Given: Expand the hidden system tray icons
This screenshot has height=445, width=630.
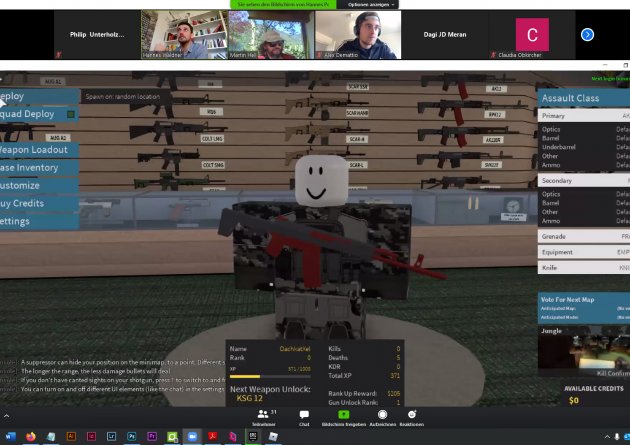Looking at the screenshot, I should (x=607, y=437).
